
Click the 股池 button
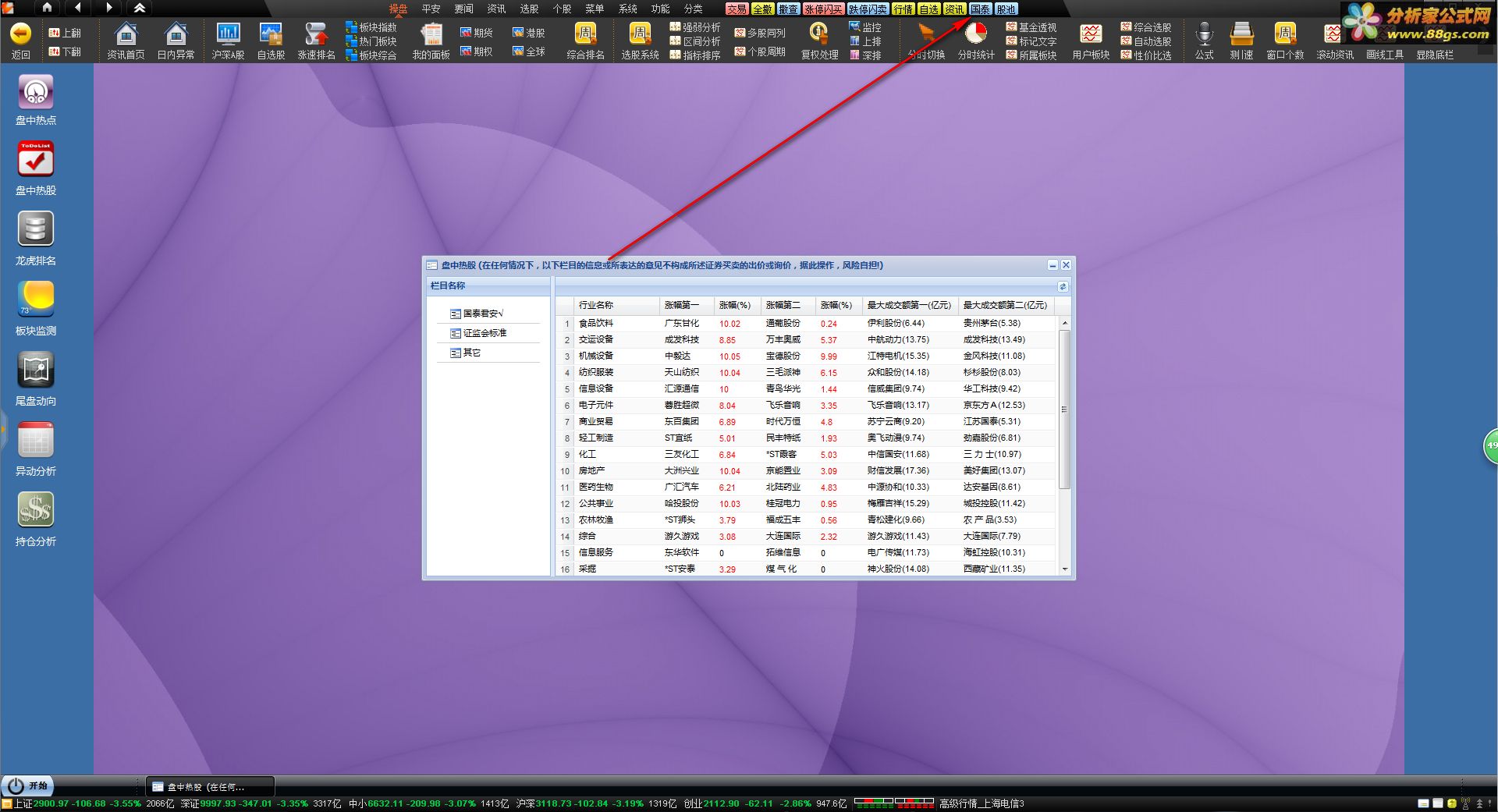click(1006, 9)
